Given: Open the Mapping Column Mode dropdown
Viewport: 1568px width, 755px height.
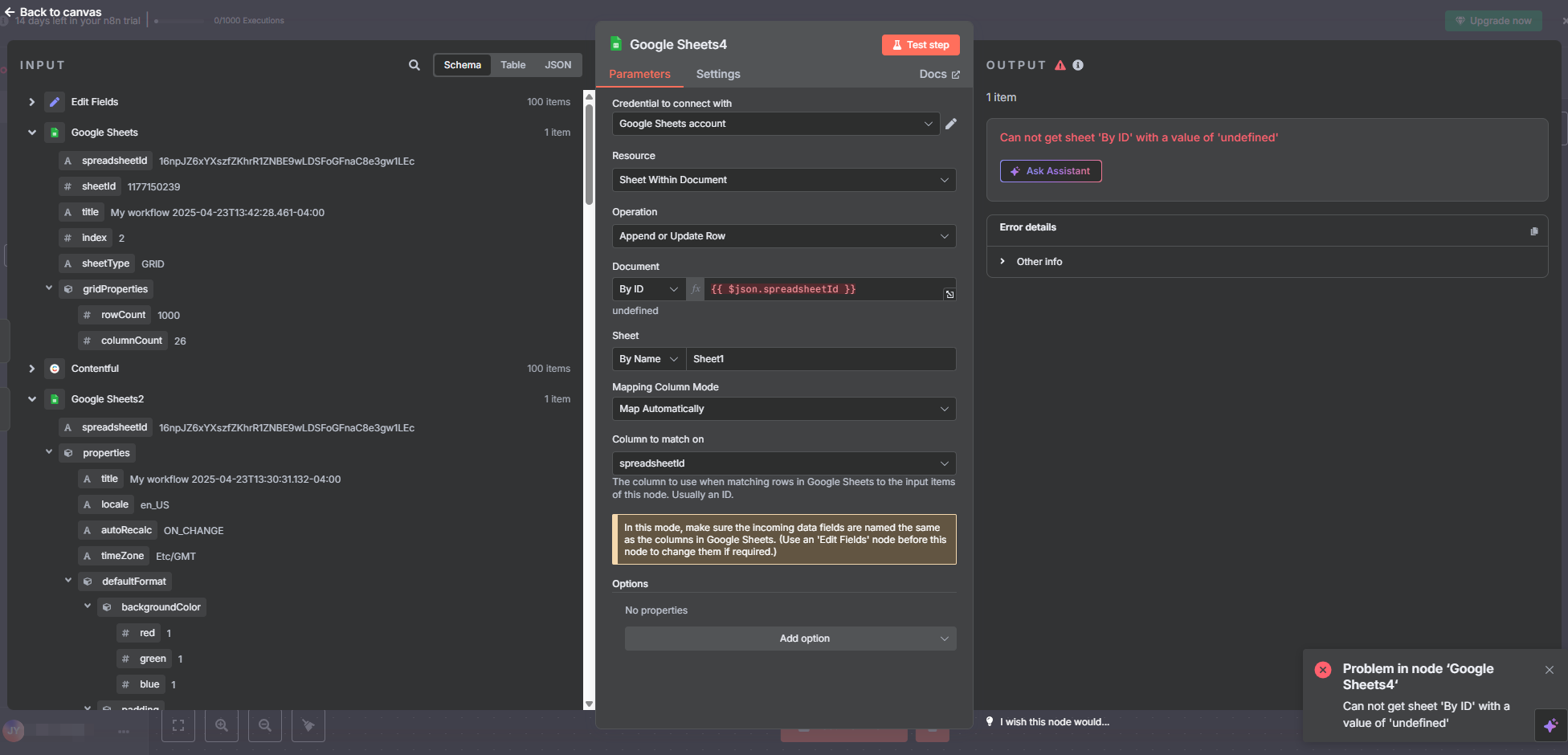Looking at the screenshot, I should tap(784, 409).
